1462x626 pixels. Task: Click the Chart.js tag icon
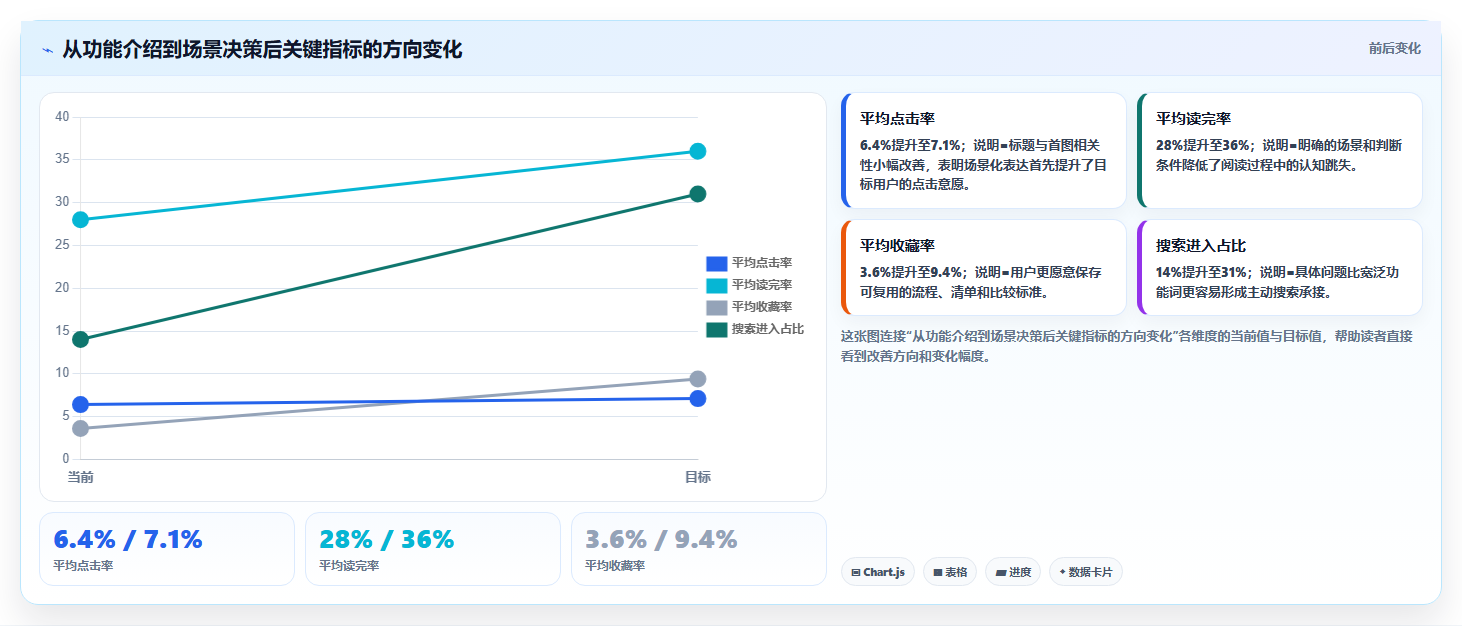tap(856, 573)
